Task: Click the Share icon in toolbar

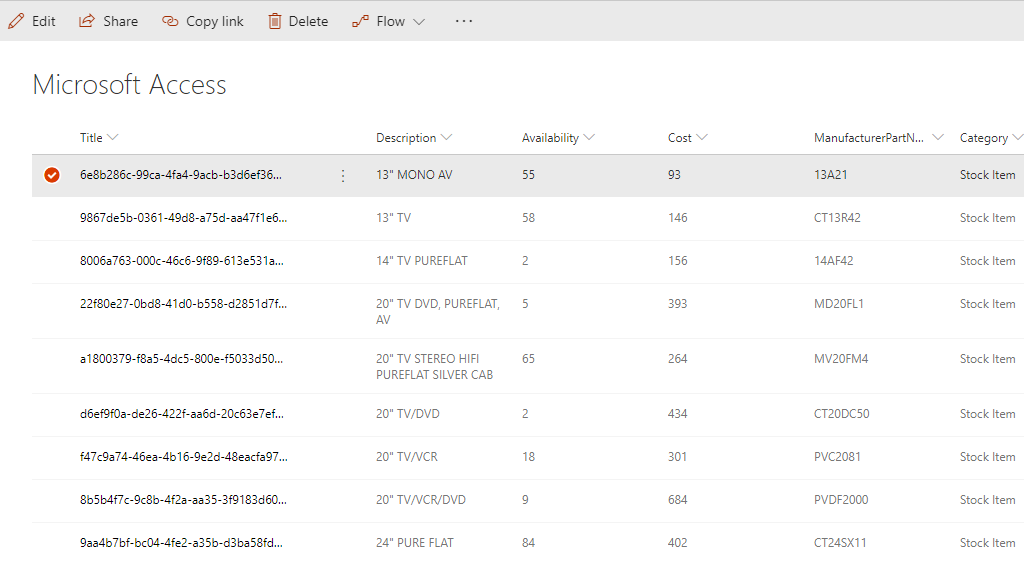Action: coord(87,21)
